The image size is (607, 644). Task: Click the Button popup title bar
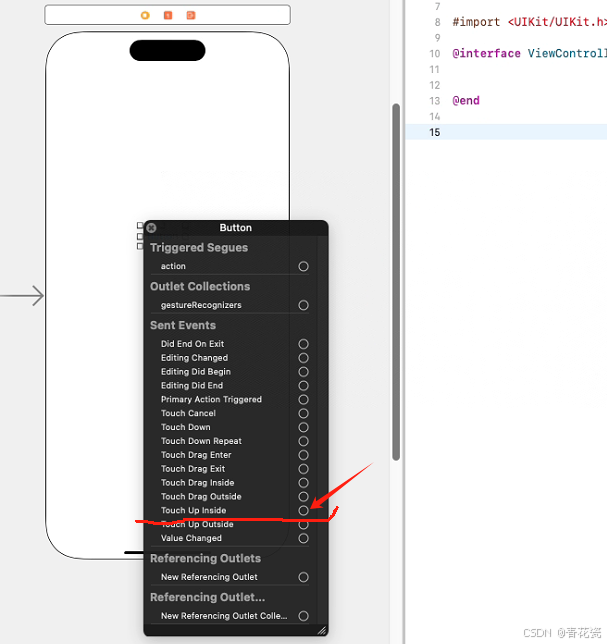[236, 228]
